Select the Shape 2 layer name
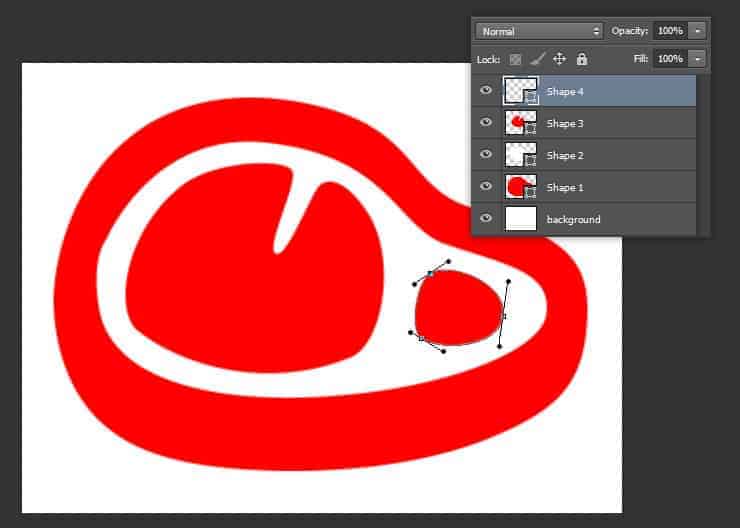This screenshot has height=528, width=740. coord(565,155)
